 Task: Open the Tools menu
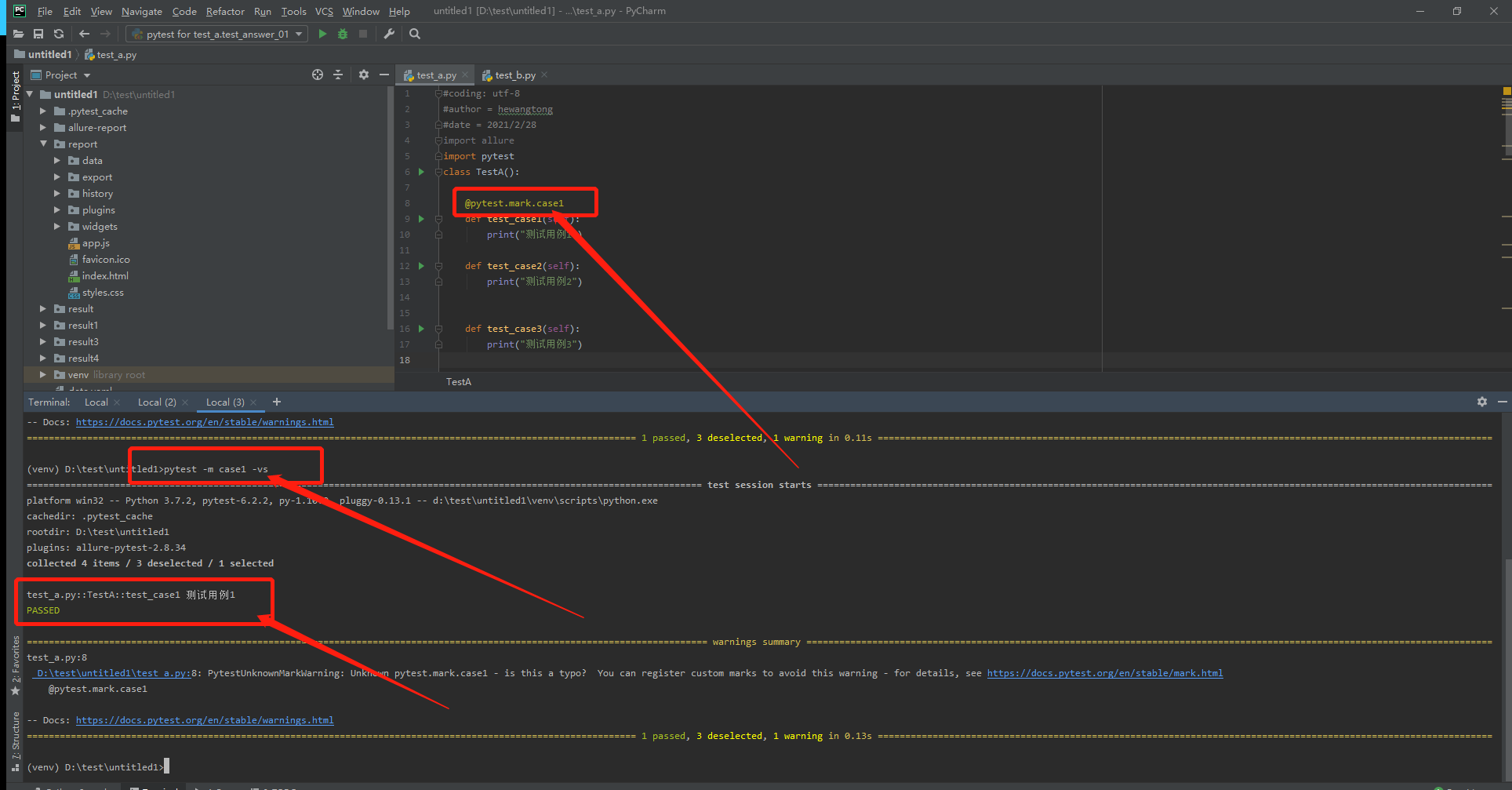click(x=293, y=11)
